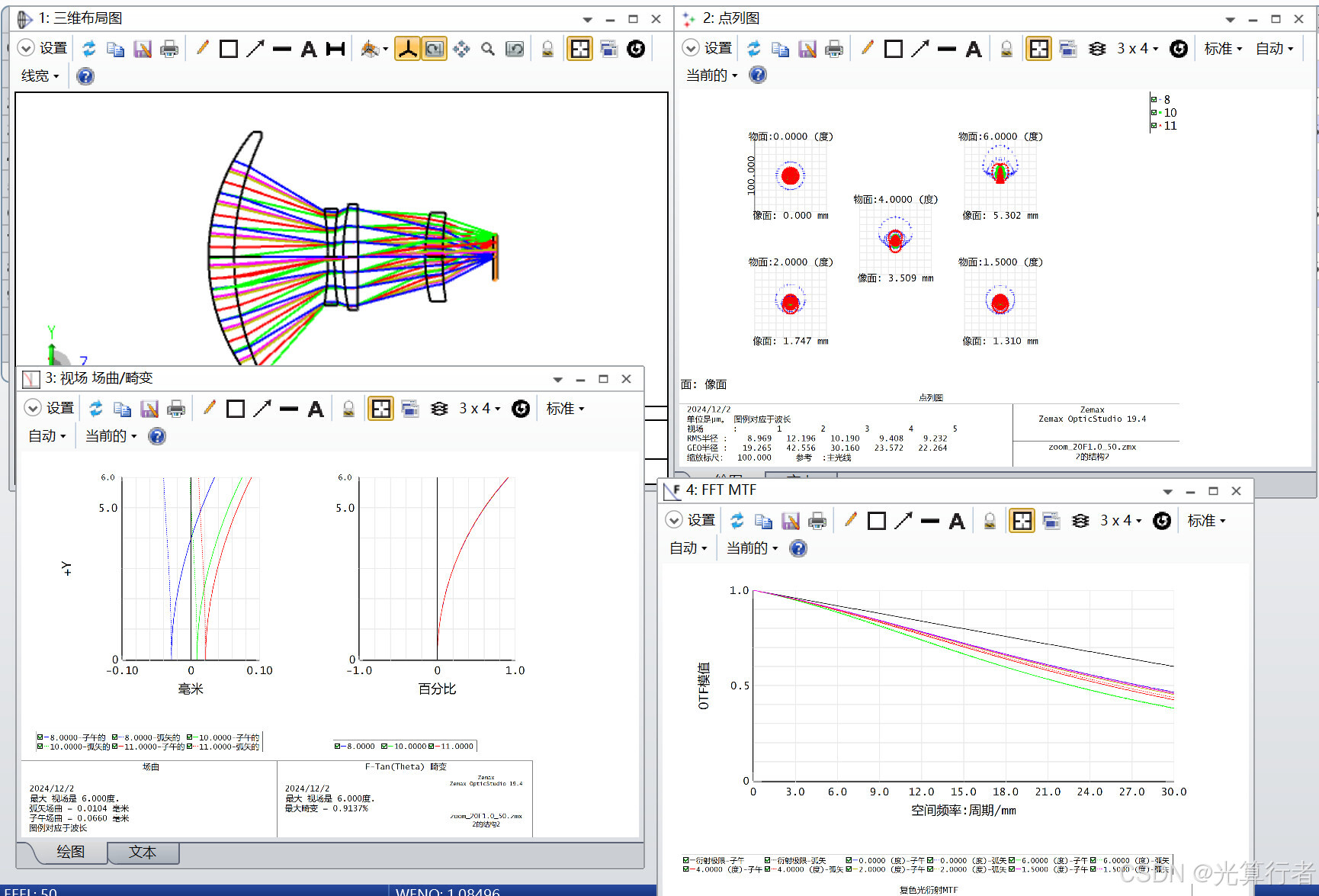The height and width of the screenshot is (896, 1319).
Task: Uncheck 4.0000 (度)-子午 curve in MTF legend
Action: pyautogui.click(x=686, y=869)
